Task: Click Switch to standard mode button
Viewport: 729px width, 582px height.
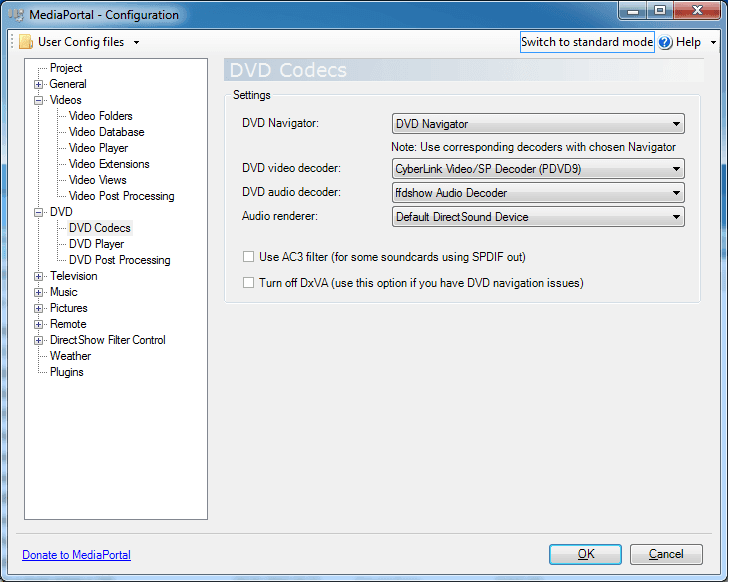Action: (587, 42)
